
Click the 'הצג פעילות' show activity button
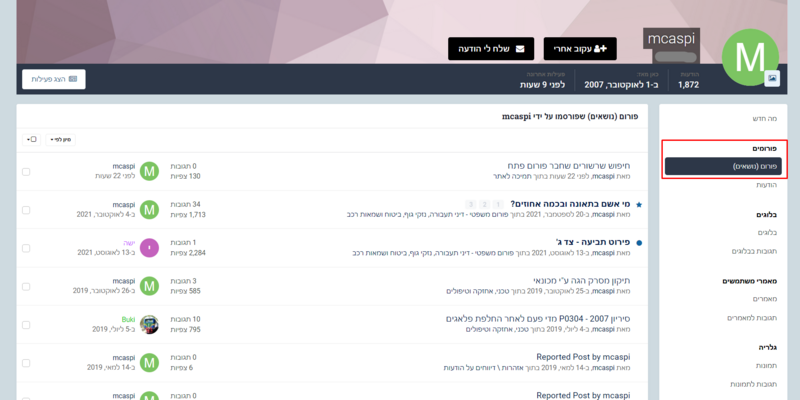(54, 79)
